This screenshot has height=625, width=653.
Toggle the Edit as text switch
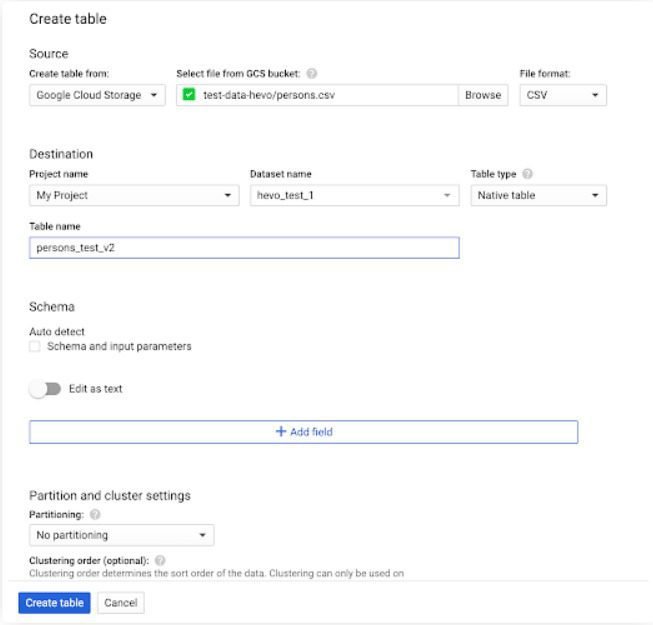(x=45, y=389)
